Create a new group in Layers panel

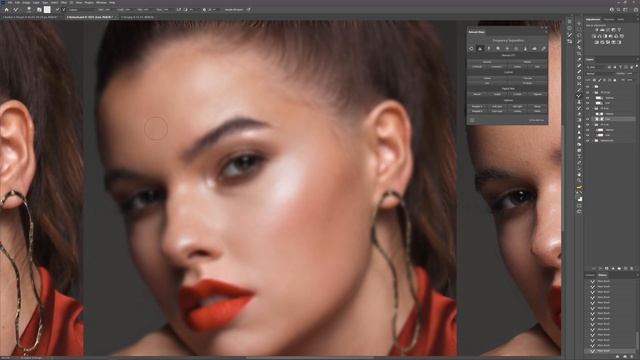[x=619, y=268]
